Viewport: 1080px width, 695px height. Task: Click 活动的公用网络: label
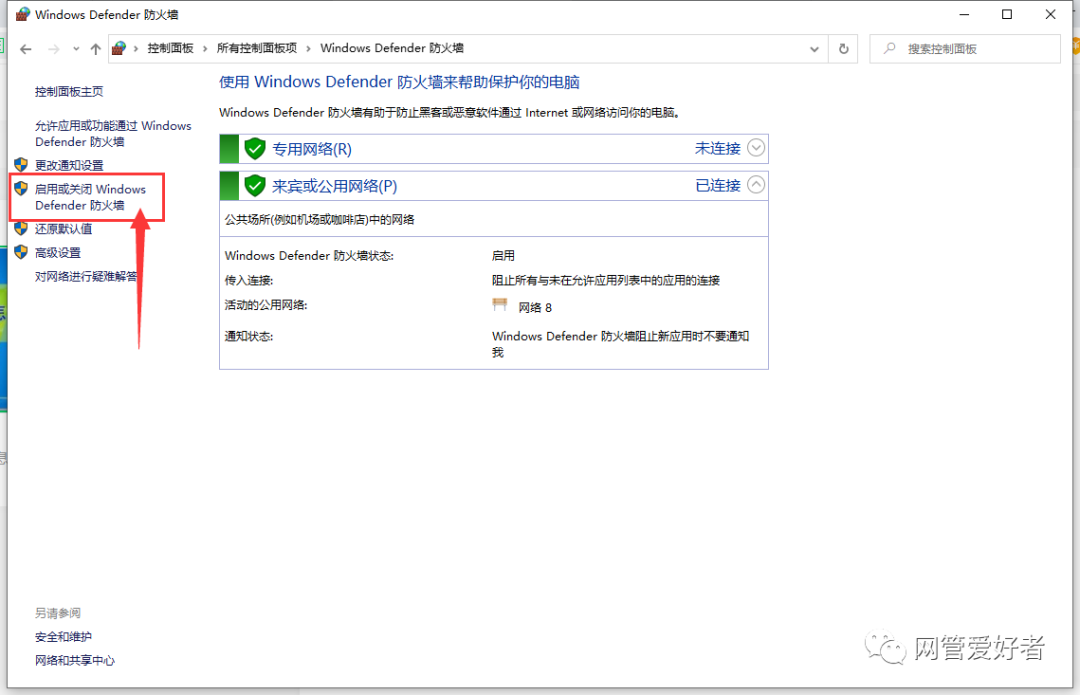[266, 305]
